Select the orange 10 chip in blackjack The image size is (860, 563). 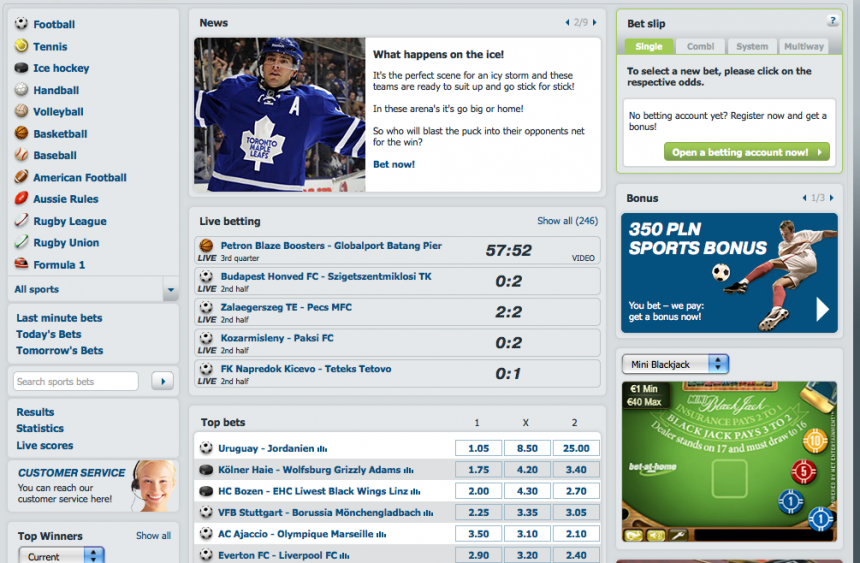815,441
